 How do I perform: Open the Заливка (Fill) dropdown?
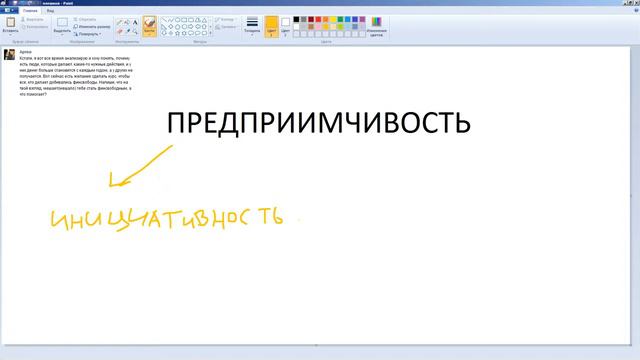[227, 27]
